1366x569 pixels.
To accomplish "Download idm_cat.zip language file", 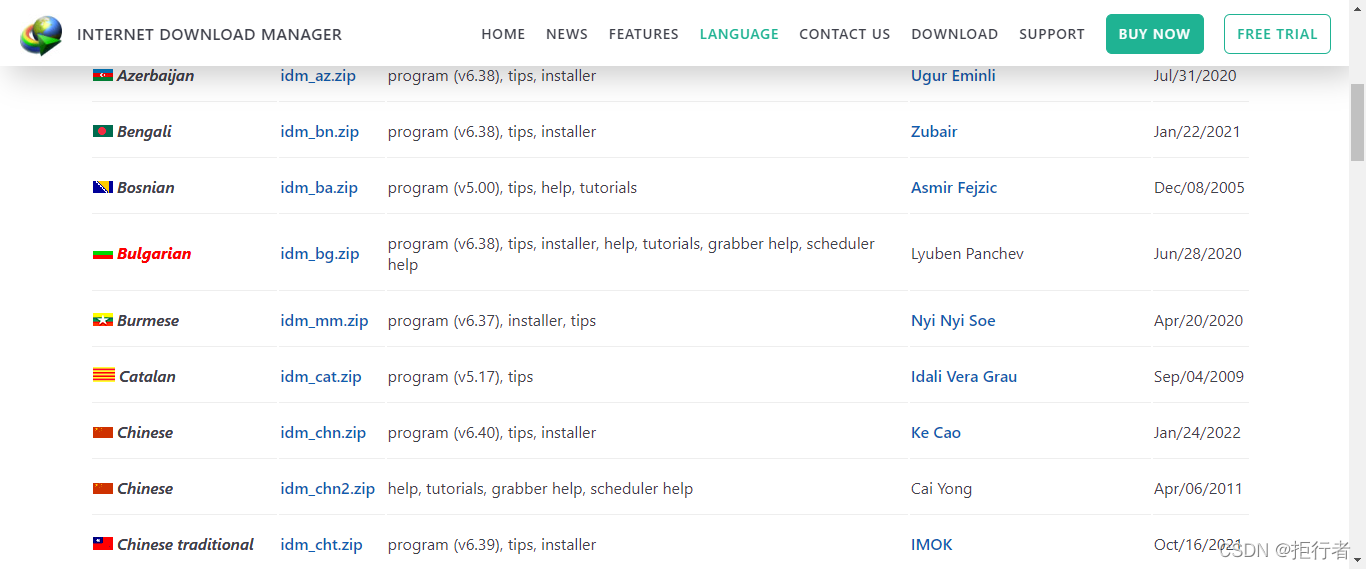I will coord(321,377).
